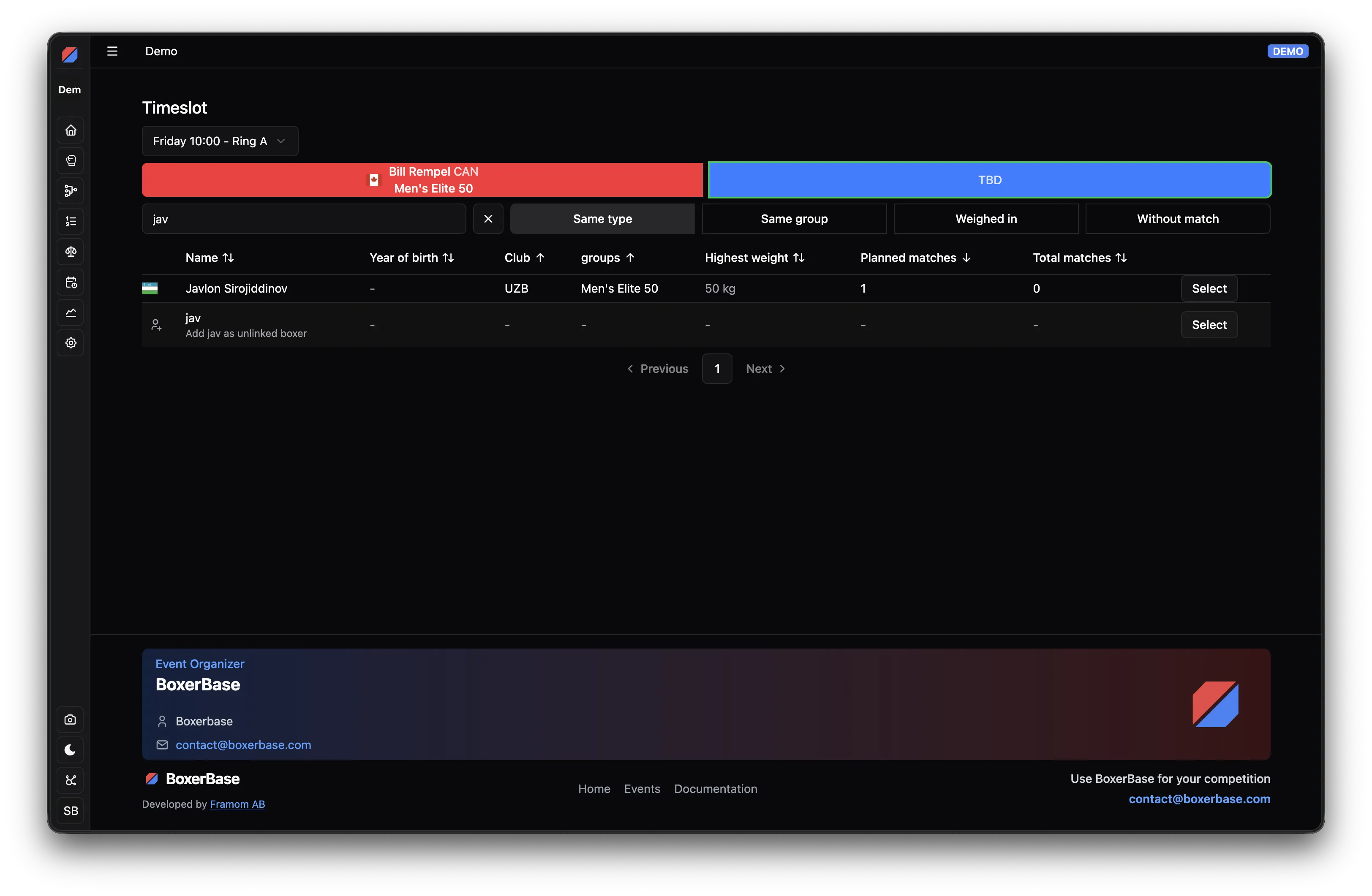Toggle the Same type filter
The image size is (1372, 896).
(602, 219)
